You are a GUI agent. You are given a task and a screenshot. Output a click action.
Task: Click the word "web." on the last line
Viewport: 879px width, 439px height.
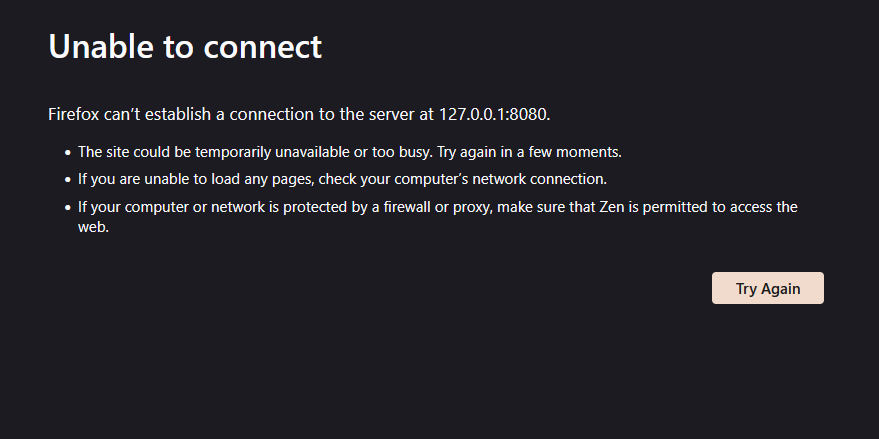tap(93, 227)
